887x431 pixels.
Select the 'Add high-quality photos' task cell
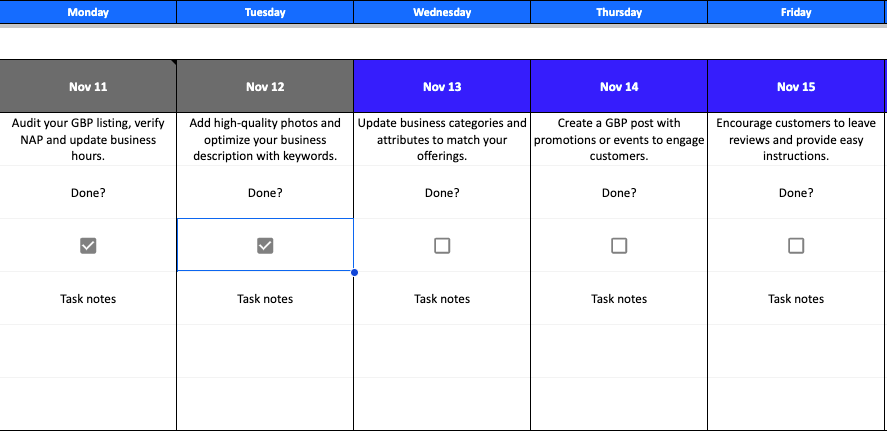click(x=265, y=139)
